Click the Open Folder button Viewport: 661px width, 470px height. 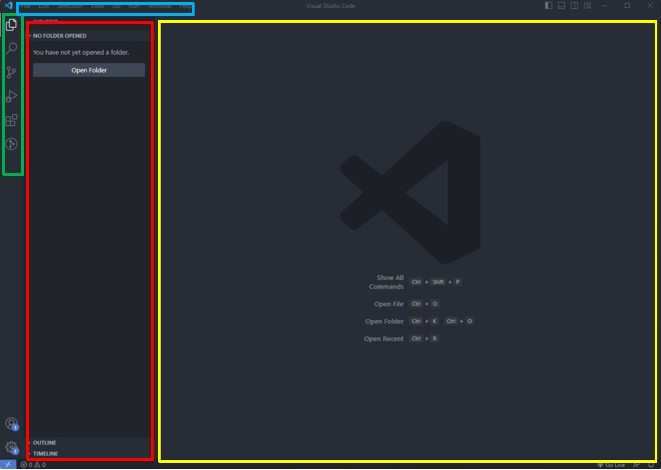click(x=89, y=70)
